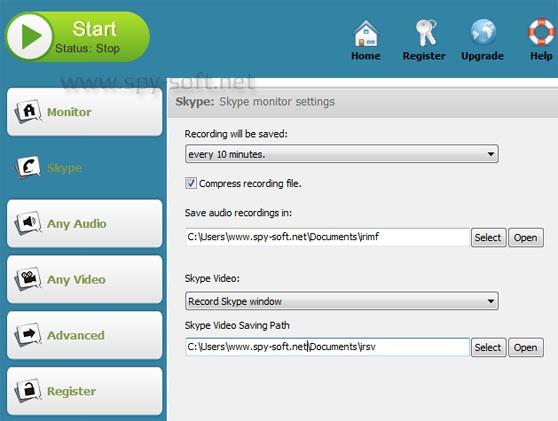Viewport: 558px width, 421px height.
Task: Click Open for audio recordings folder
Action: coord(526,237)
